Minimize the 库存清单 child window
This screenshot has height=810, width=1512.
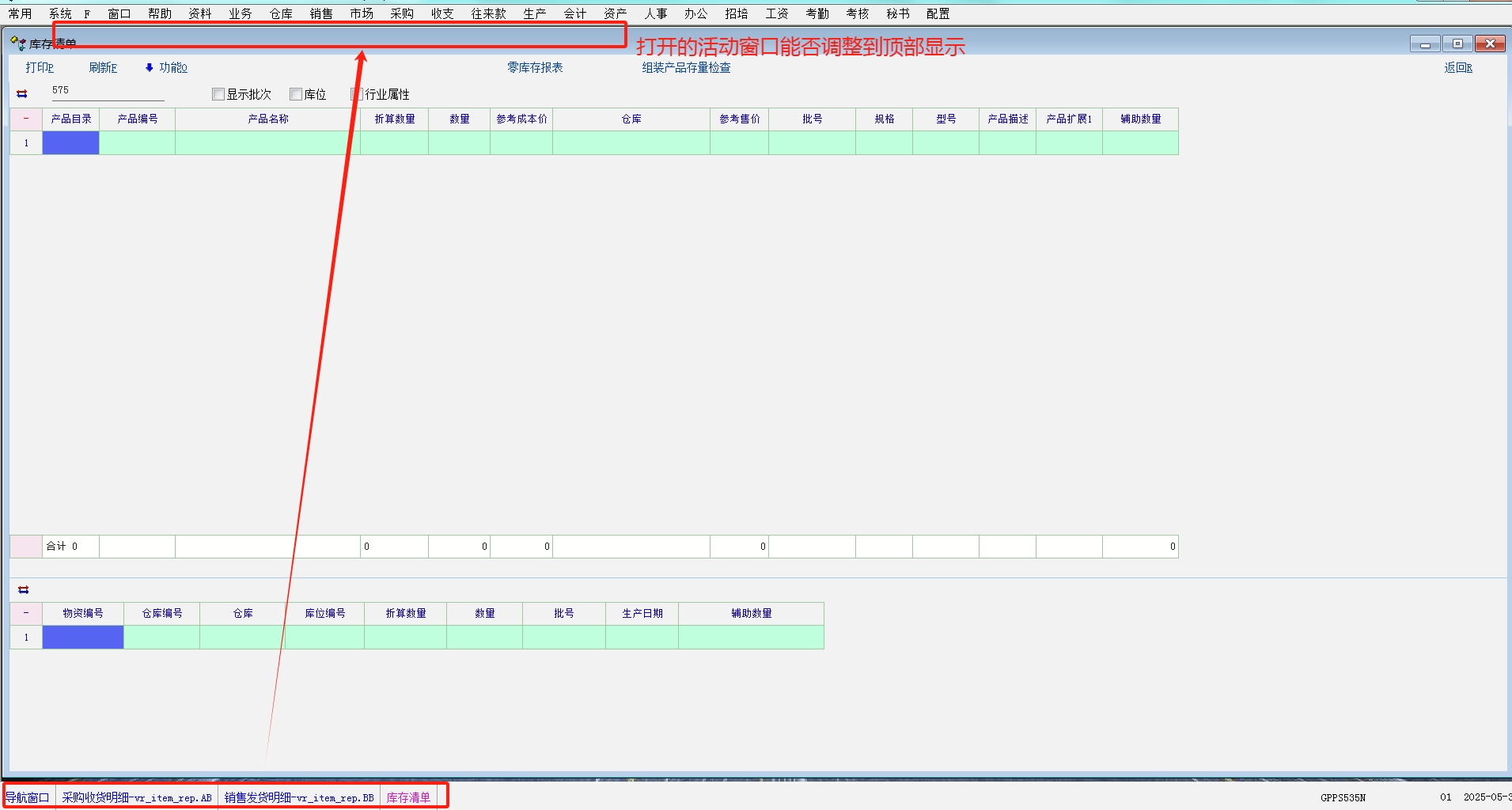[x=1425, y=44]
